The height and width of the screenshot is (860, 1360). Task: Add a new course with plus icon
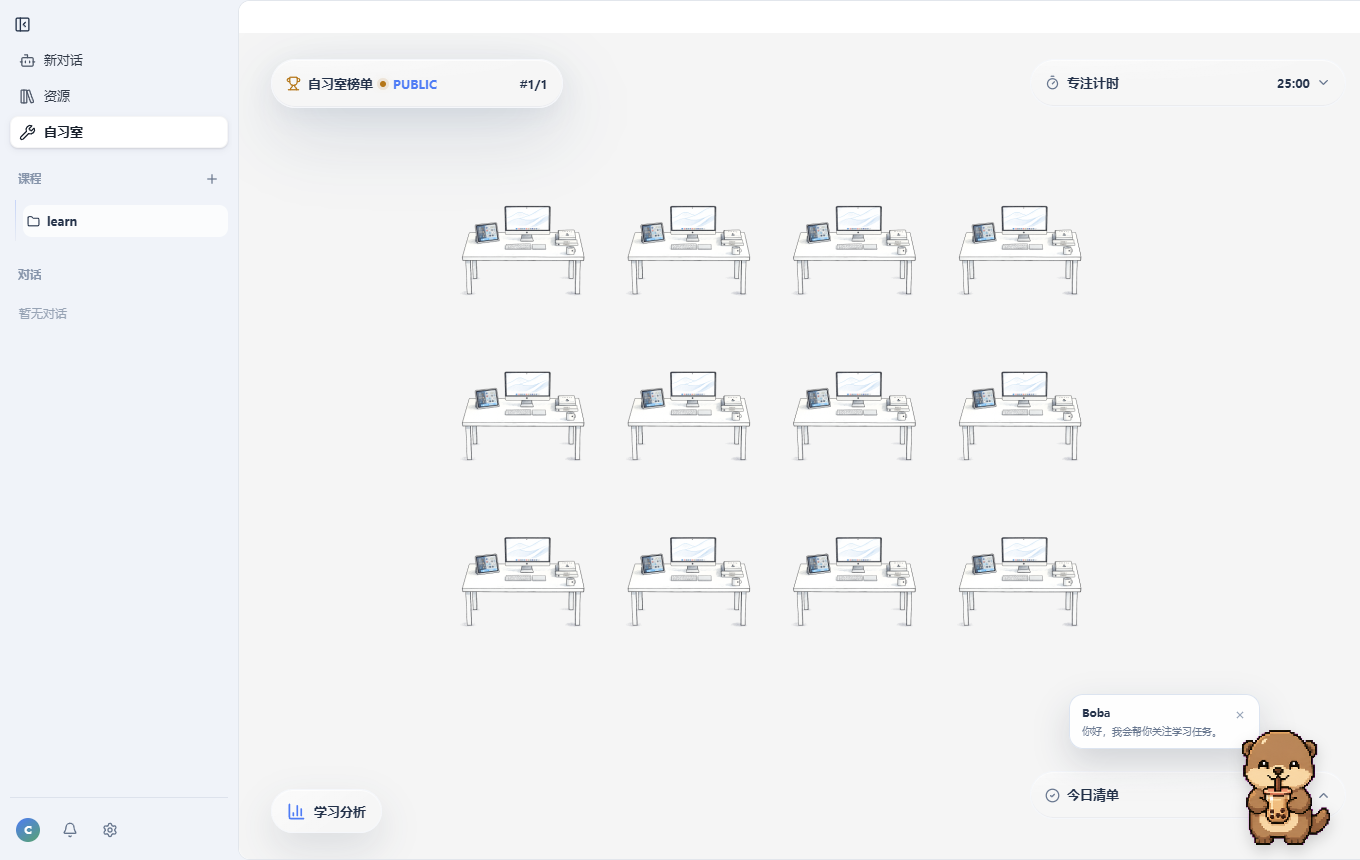[x=212, y=179]
